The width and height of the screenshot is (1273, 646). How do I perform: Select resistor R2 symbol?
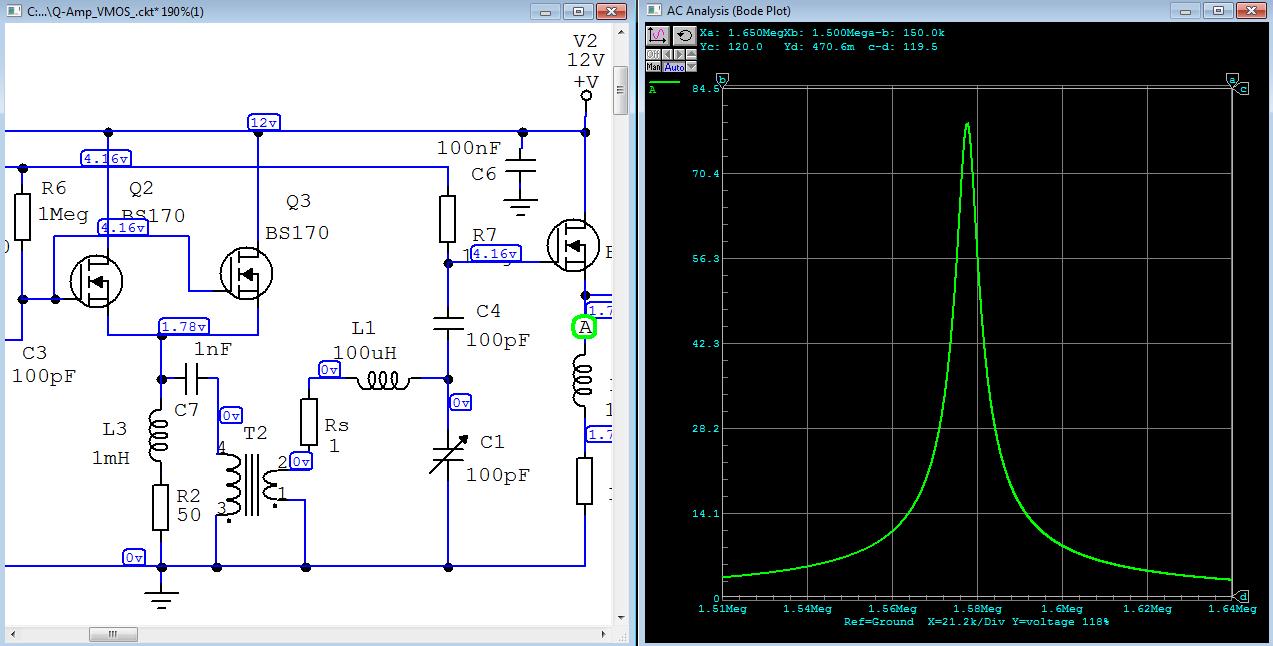pos(160,507)
